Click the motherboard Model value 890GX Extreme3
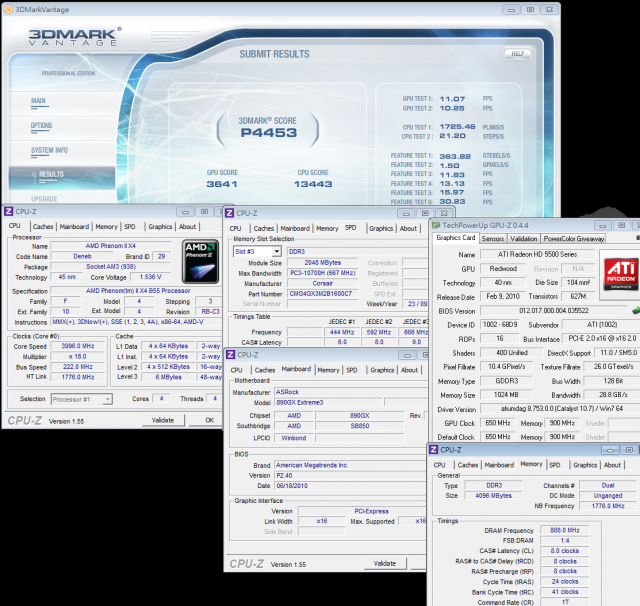Image resolution: width=640 pixels, height=606 pixels. 328,402
